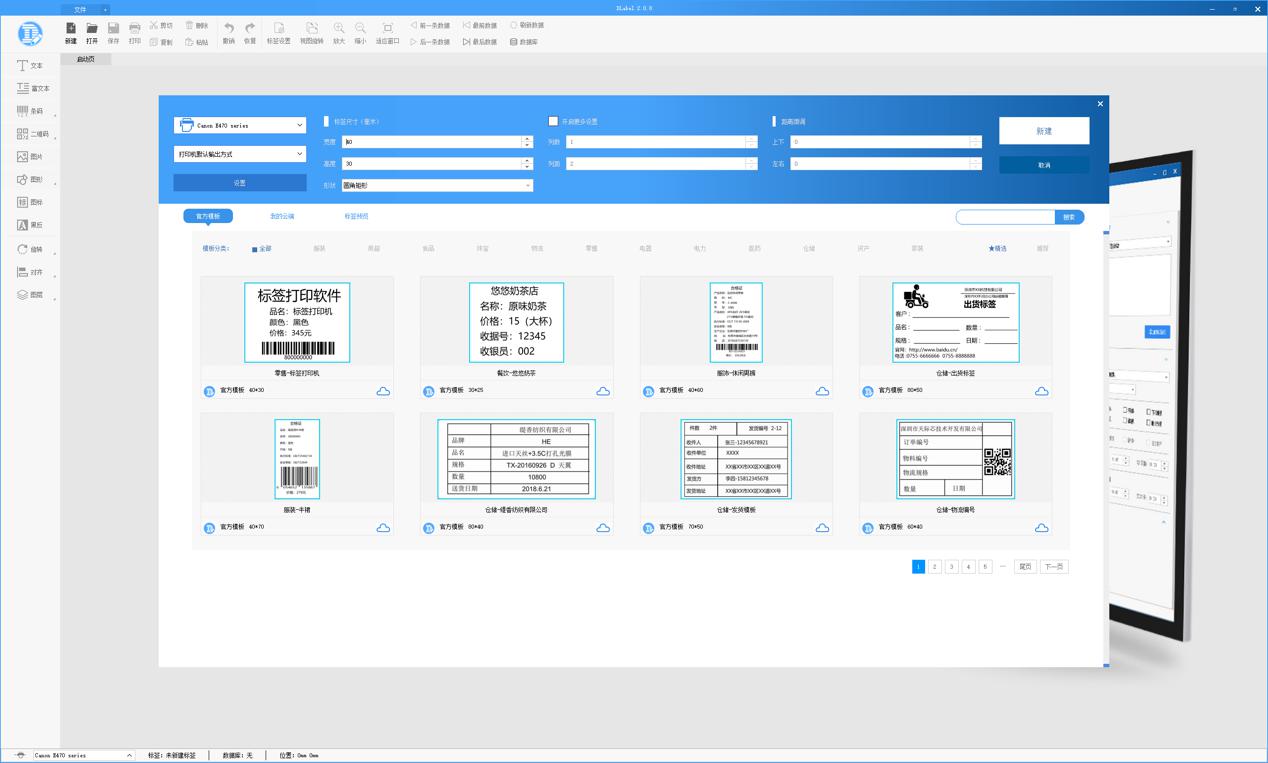Image resolution: width=1268 pixels, height=763 pixels.
Task: Select the 启动页 document tab
Action: click(86, 59)
